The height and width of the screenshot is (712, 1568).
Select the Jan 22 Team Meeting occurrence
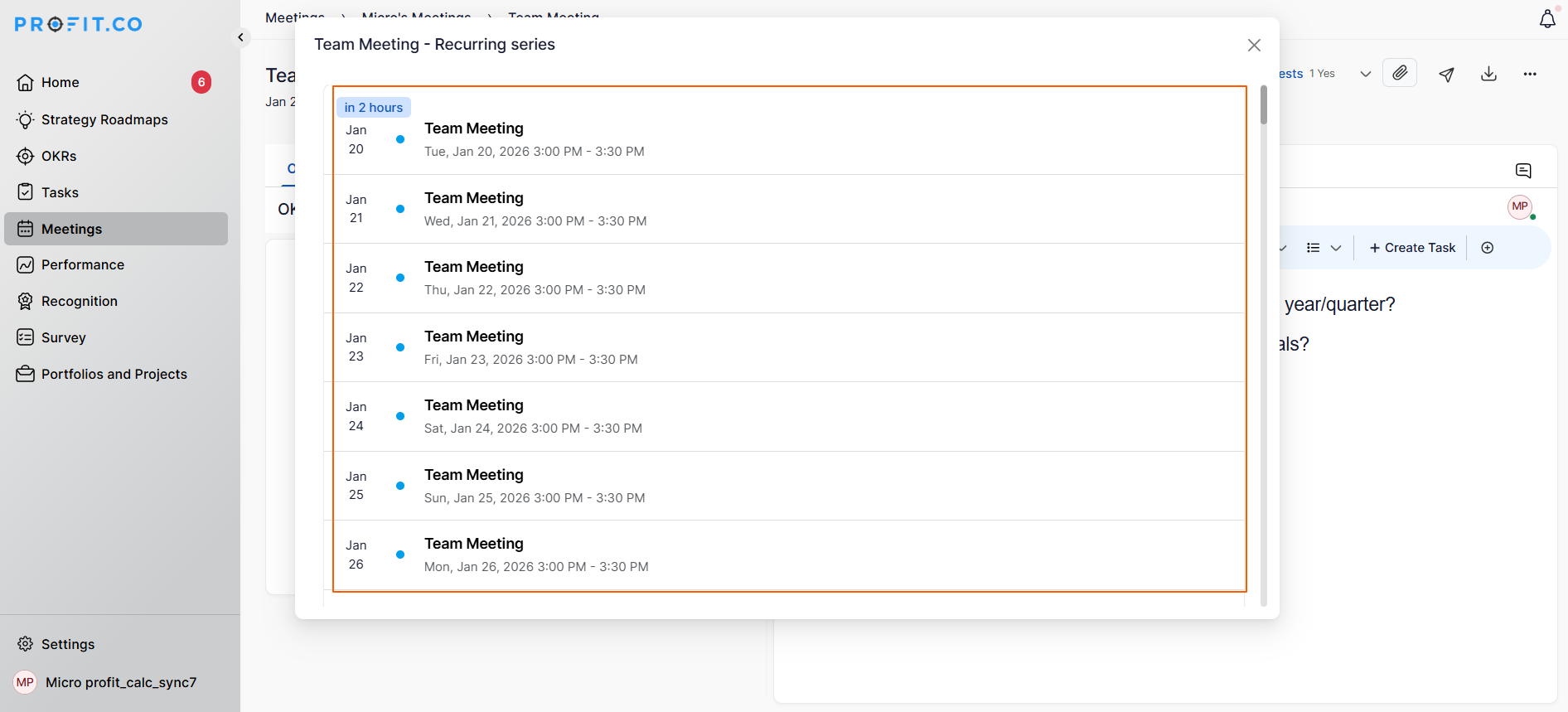click(x=535, y=278)
